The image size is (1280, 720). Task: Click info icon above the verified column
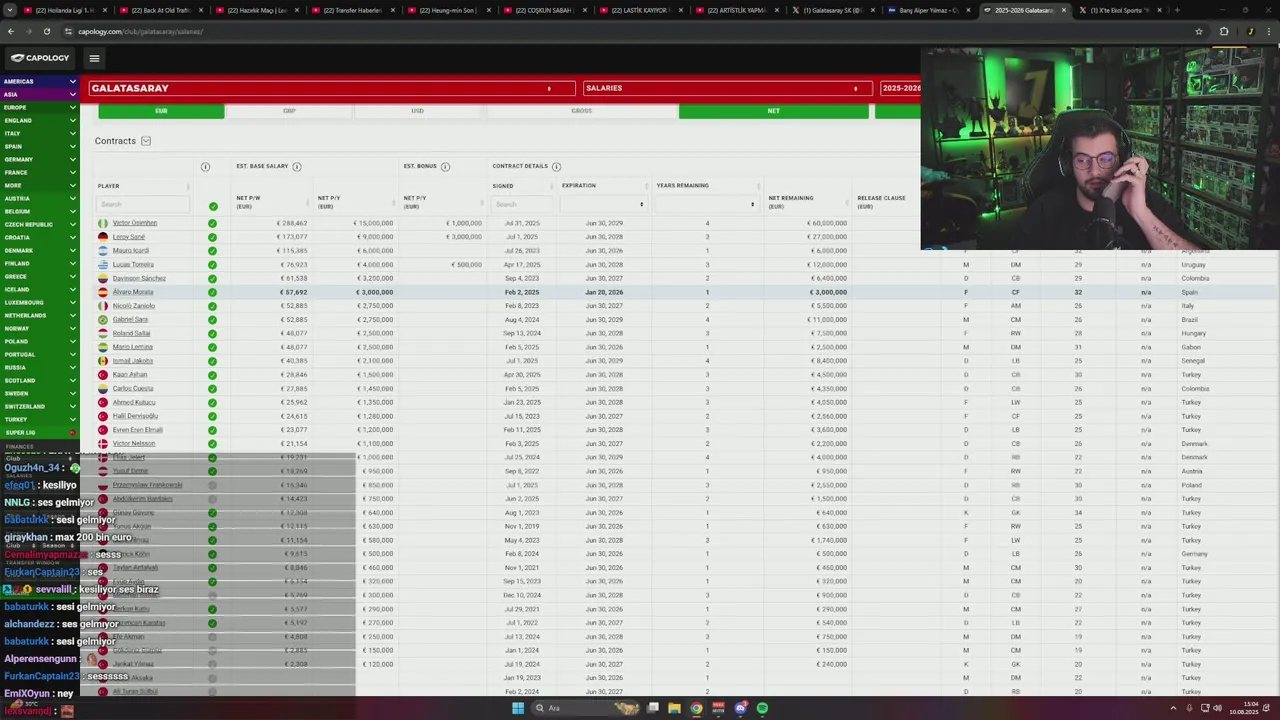[x=205, y=166]
